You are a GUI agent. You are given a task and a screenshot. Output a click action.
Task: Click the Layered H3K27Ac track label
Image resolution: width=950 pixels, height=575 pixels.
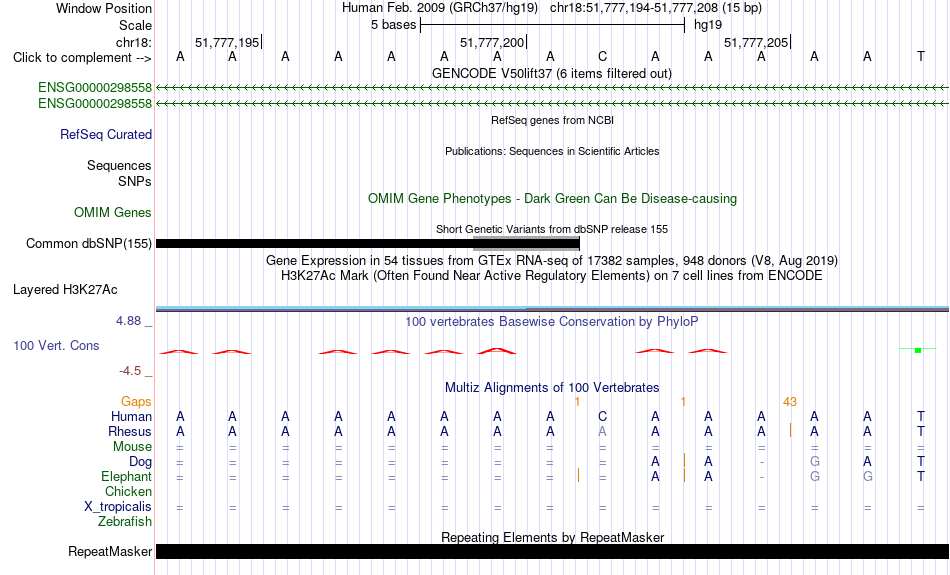tap(65, 290)
